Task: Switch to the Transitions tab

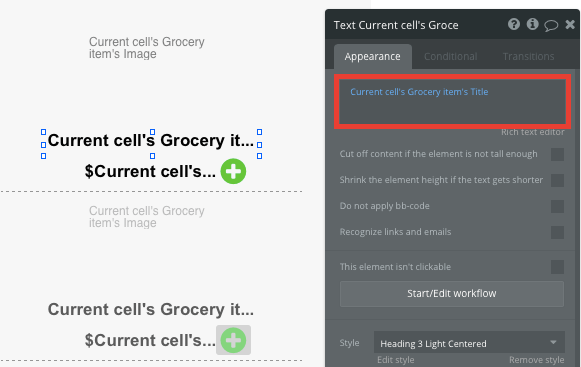Action: coord(528,56)
